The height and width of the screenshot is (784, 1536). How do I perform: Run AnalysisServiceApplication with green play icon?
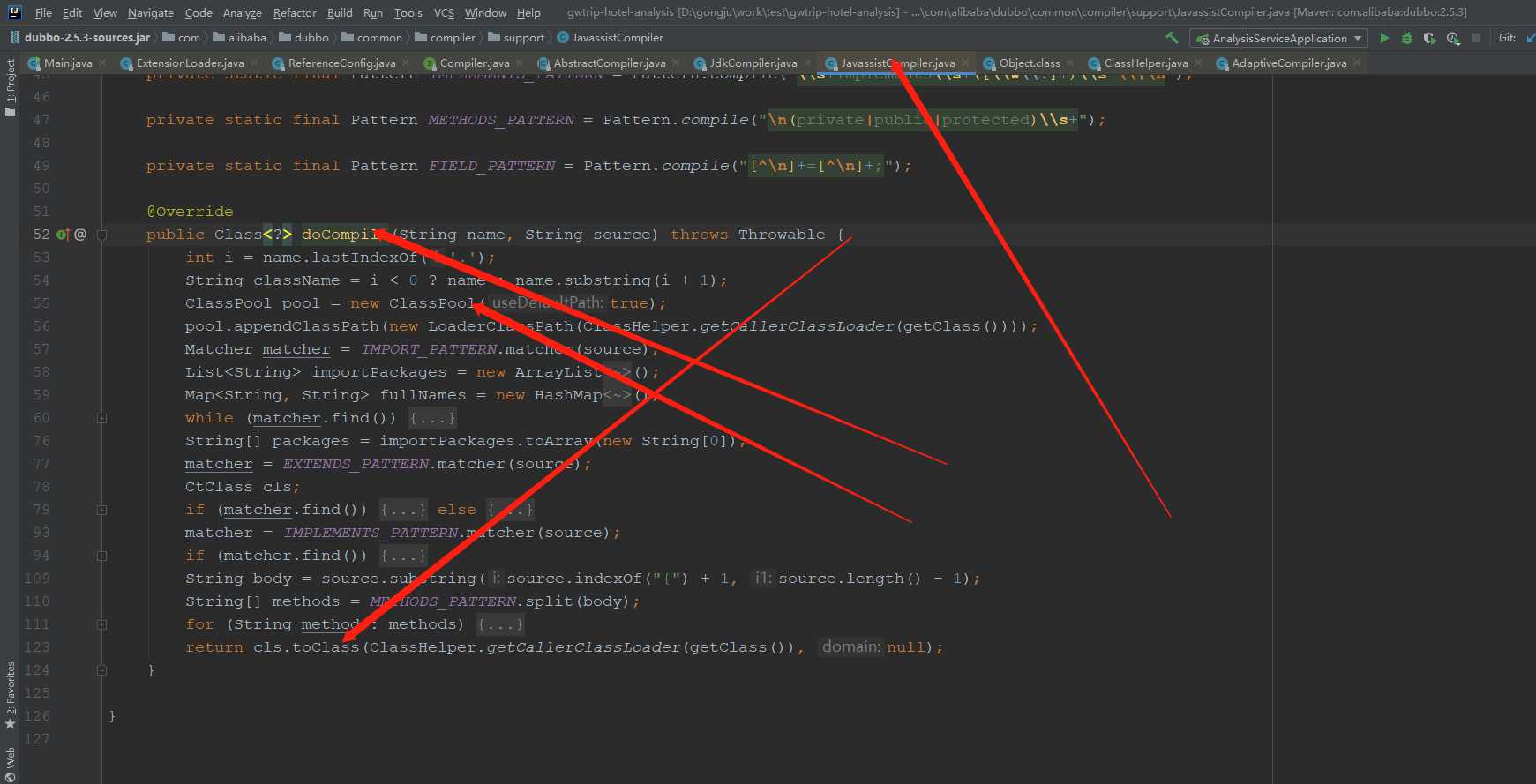1384,38
